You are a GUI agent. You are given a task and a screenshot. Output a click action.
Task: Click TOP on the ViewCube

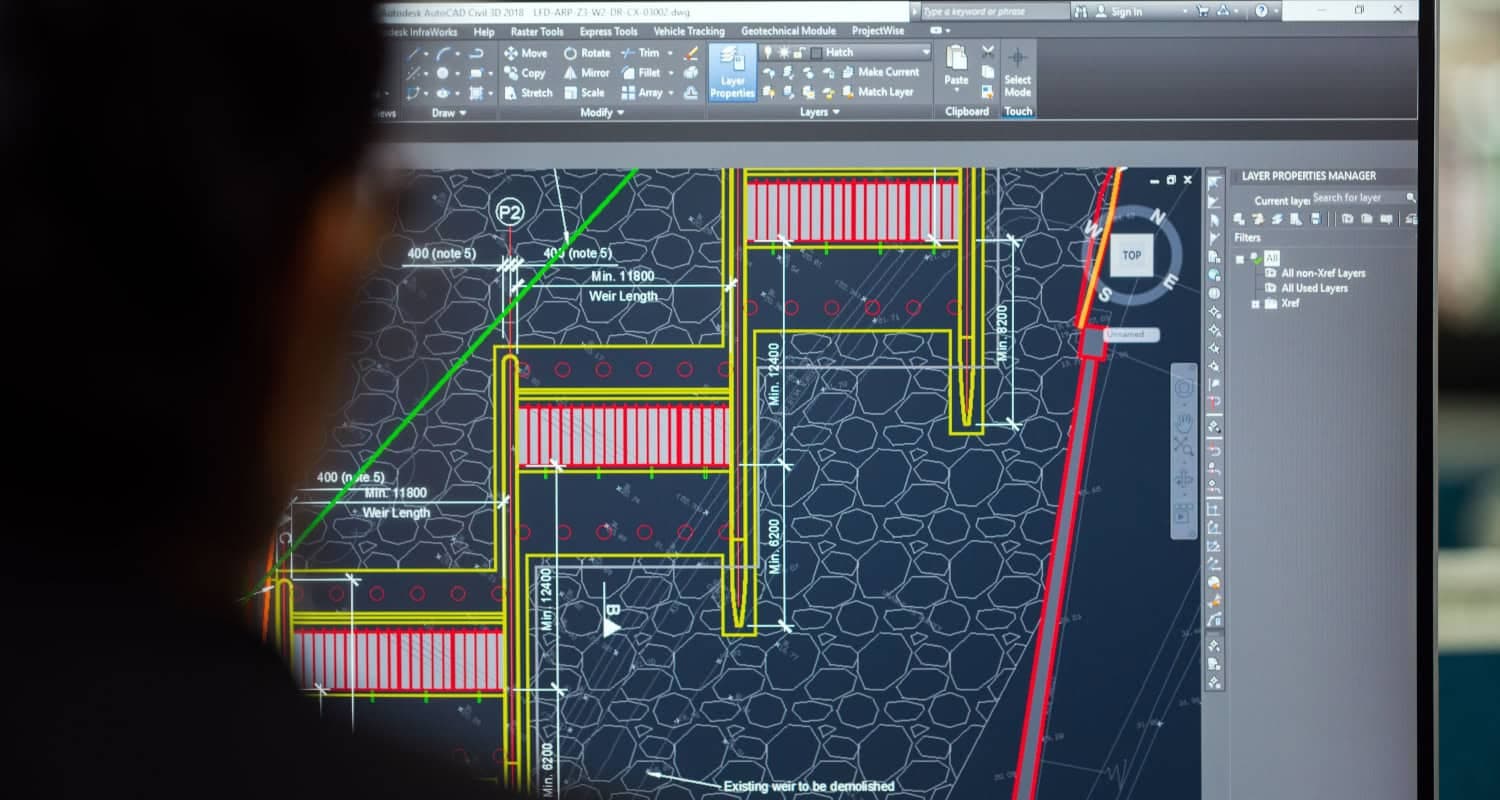pos(1131,255)
